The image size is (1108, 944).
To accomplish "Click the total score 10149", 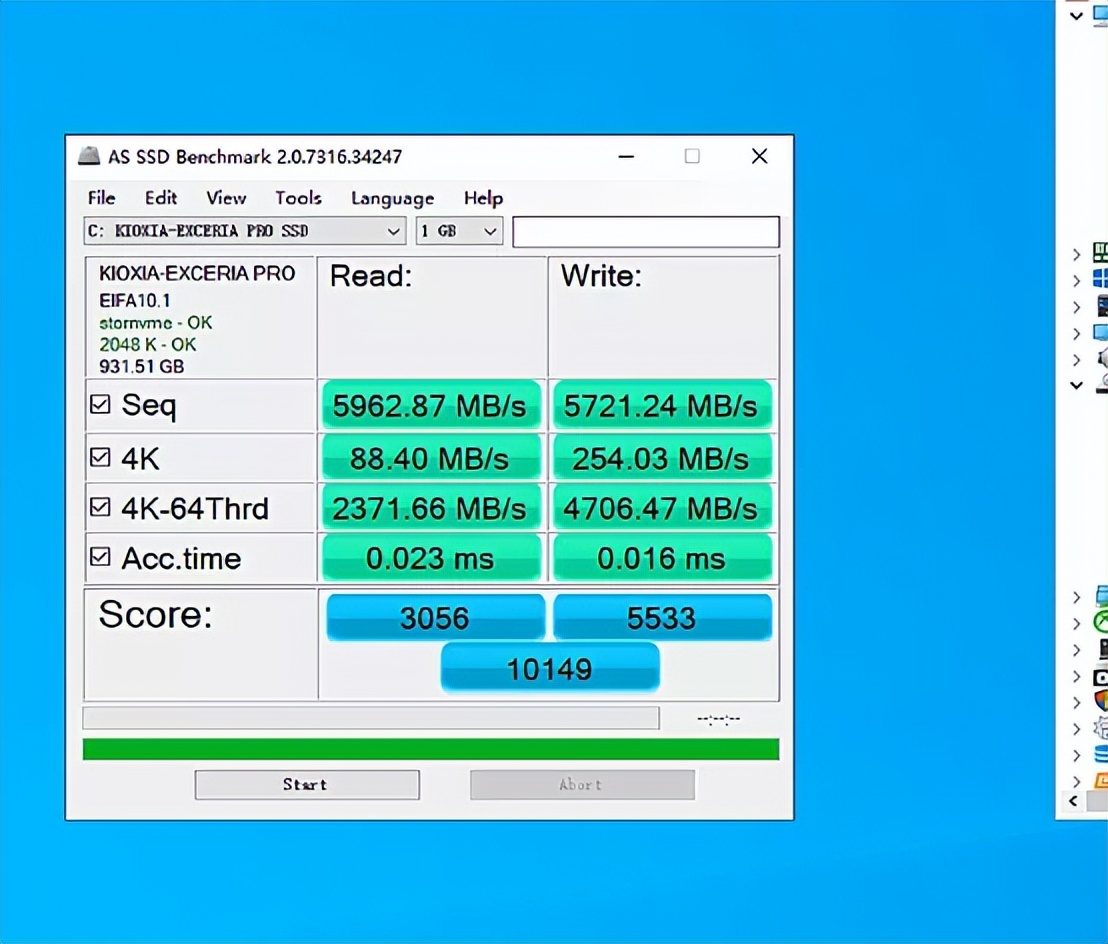I will coord(550,668).
